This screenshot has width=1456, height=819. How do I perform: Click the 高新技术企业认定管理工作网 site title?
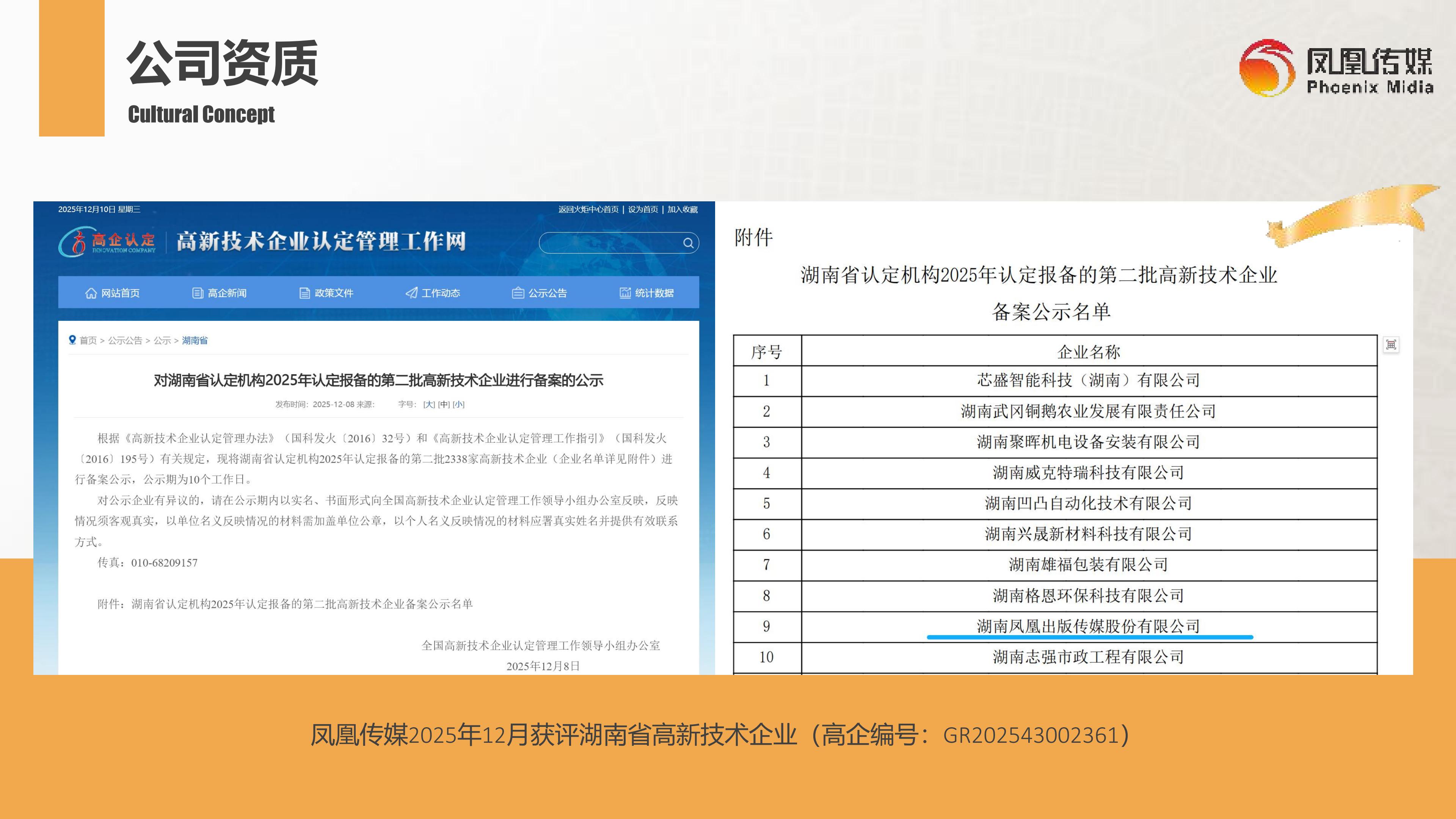point(321,242)
